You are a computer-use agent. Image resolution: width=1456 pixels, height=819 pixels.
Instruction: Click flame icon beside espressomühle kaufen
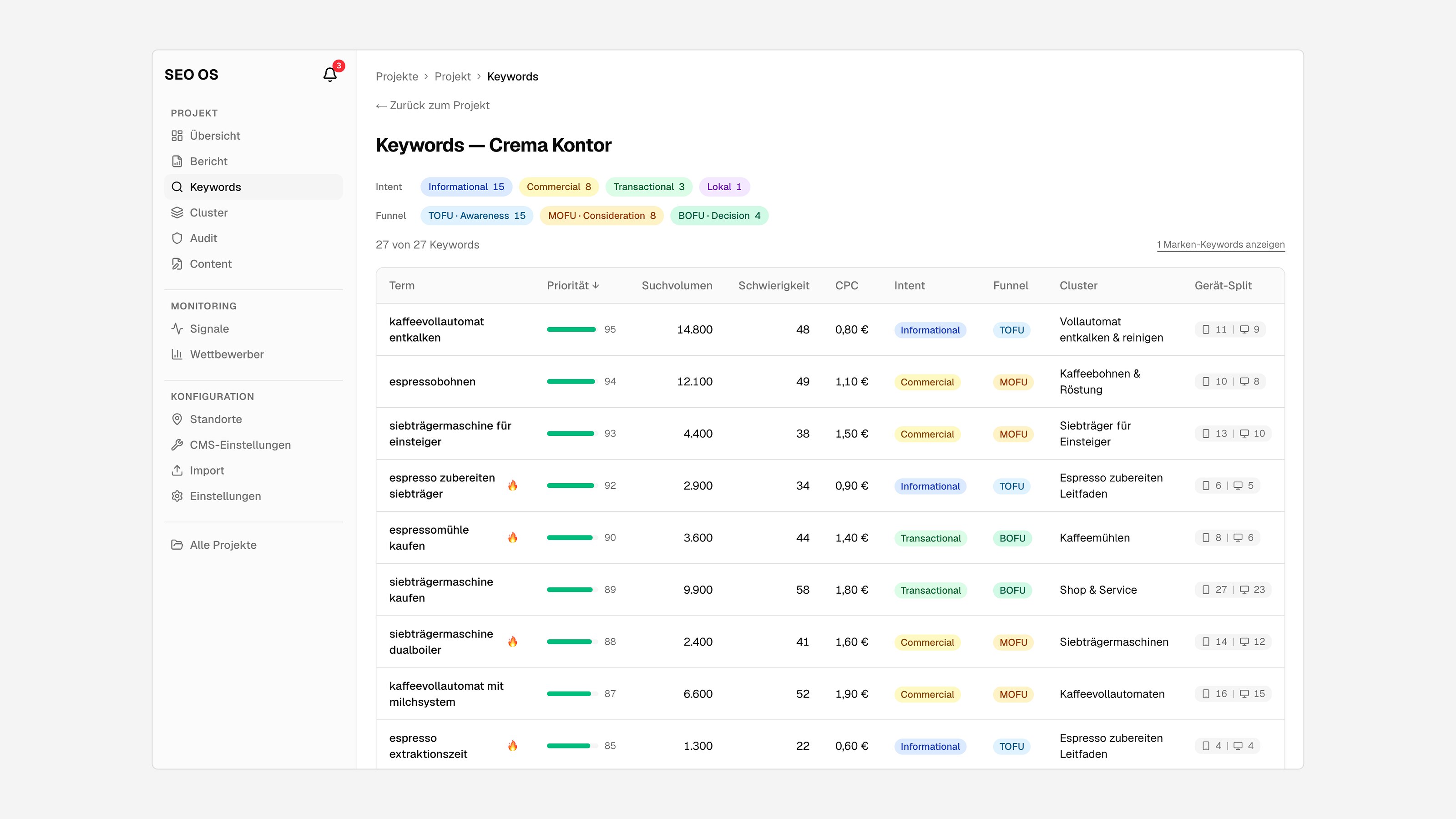pos(513,537)
